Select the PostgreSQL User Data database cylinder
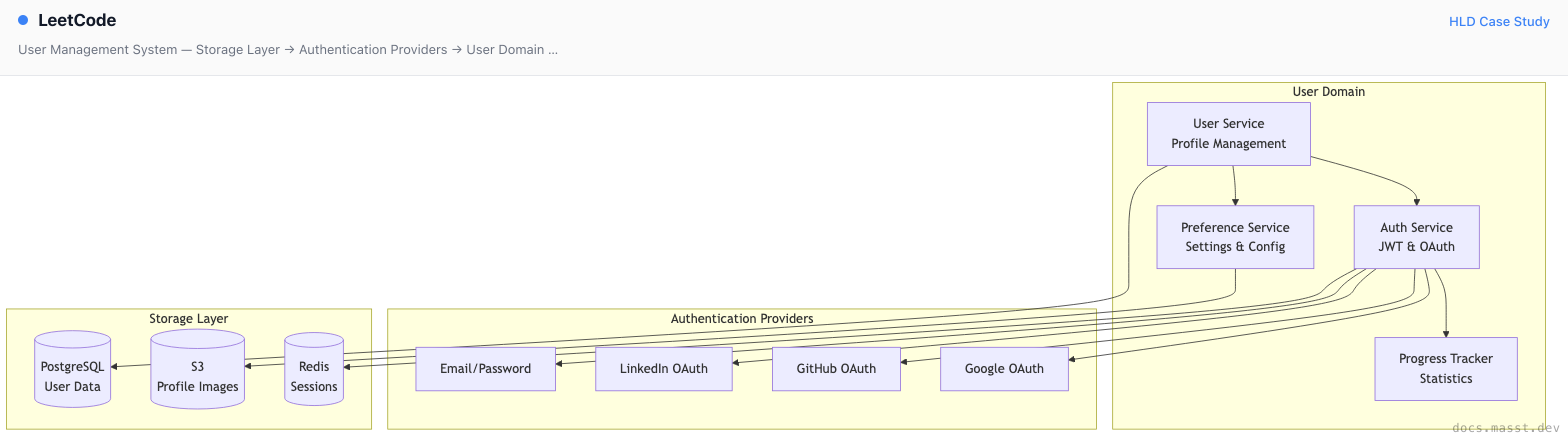Image resolution: width=1568 pixels, height=440 pixels. coord(73,368)
